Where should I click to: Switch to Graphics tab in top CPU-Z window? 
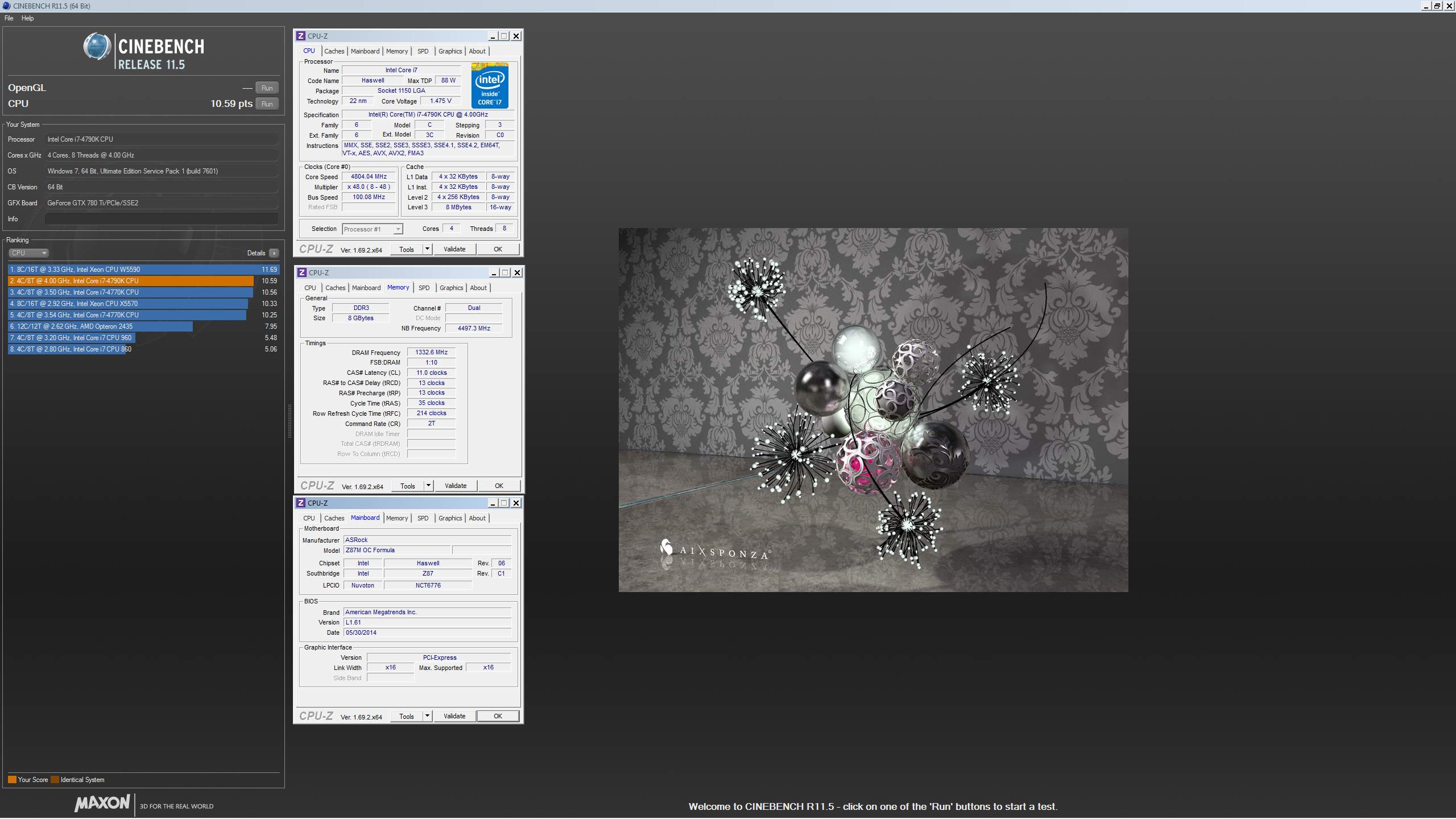coord(450,51)
